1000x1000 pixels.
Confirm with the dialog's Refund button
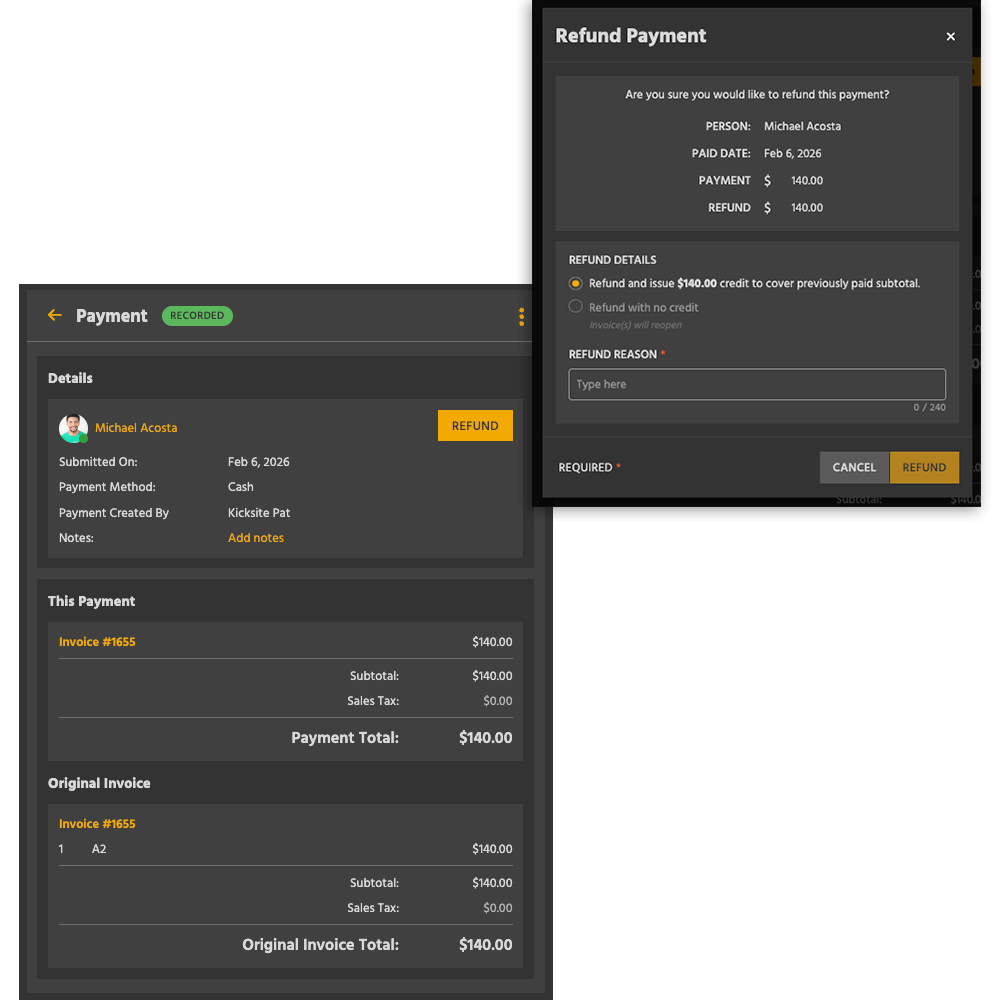coord(924,467)
